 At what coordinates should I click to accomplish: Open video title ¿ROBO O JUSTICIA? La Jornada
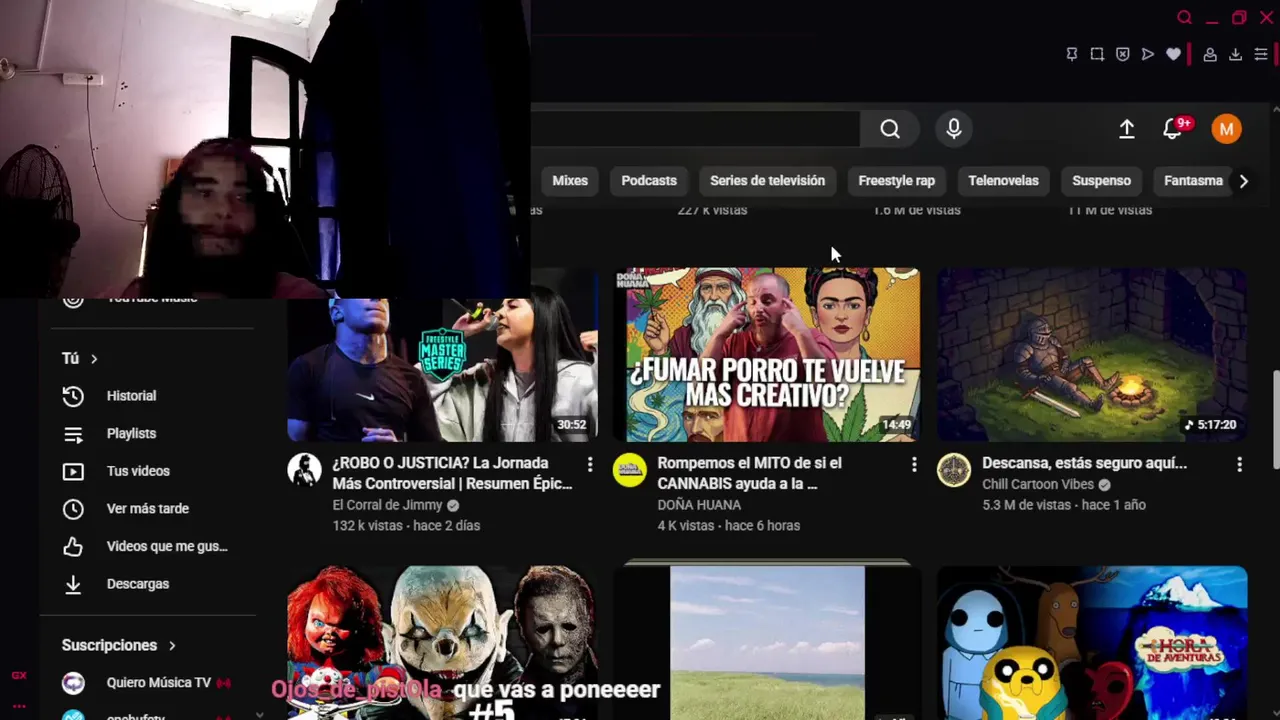click(x=452, y=473)
